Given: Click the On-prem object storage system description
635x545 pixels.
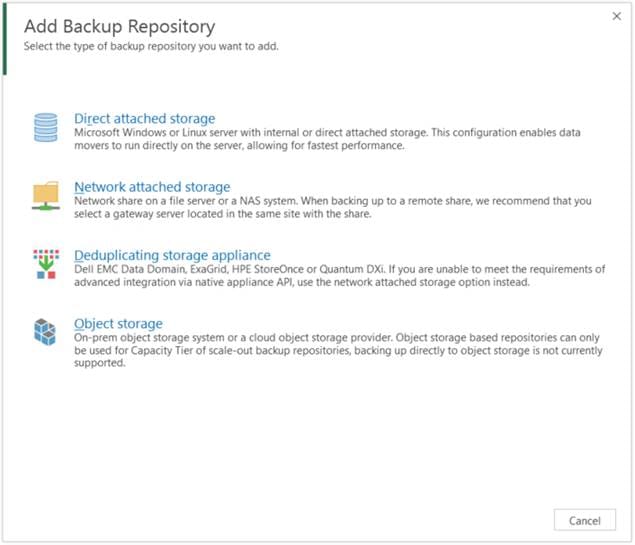Looking at the screenshot, I should (338, 350).
